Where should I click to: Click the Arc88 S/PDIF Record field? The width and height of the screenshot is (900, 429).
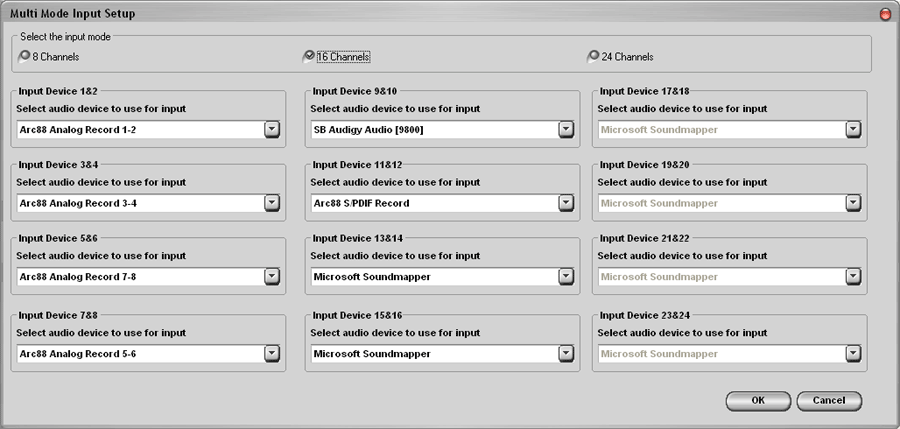[432, 203]
